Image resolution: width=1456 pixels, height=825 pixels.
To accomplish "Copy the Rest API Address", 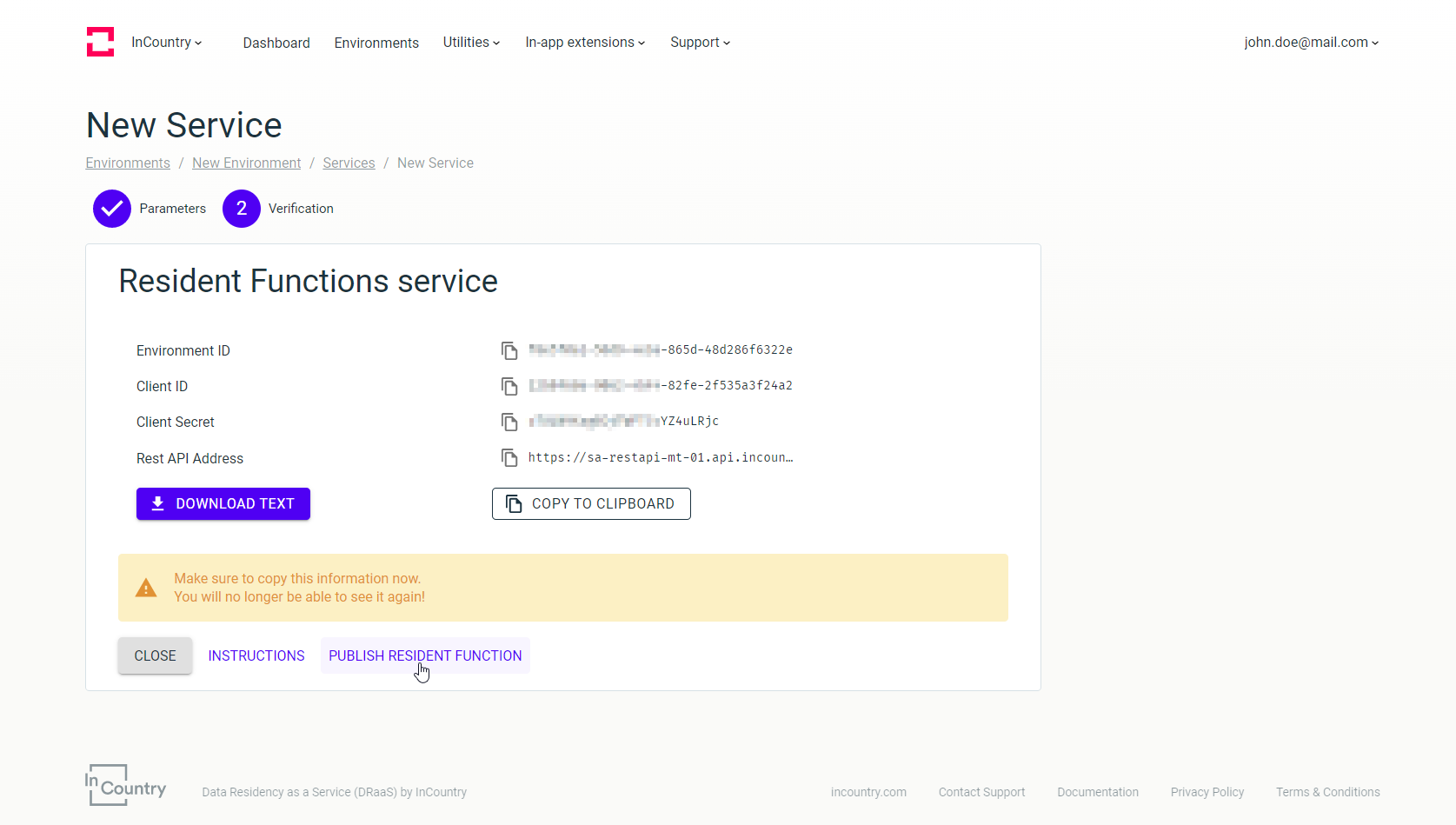I will (x=509, y=457).
